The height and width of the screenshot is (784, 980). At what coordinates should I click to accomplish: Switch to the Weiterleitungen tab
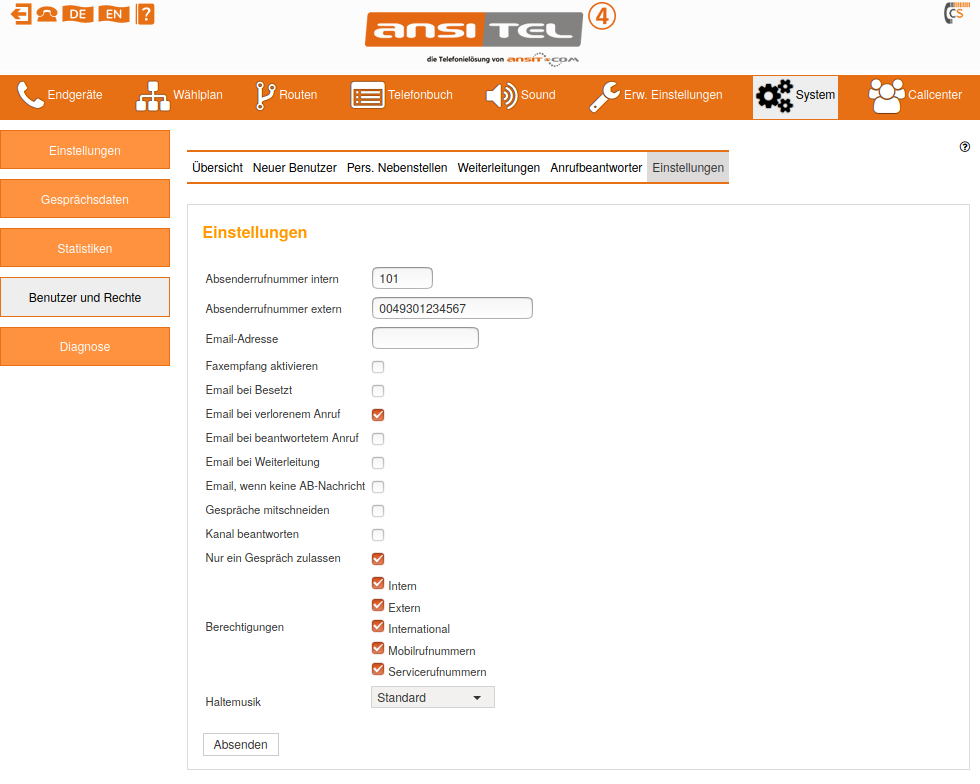click(x=498, y=168)
